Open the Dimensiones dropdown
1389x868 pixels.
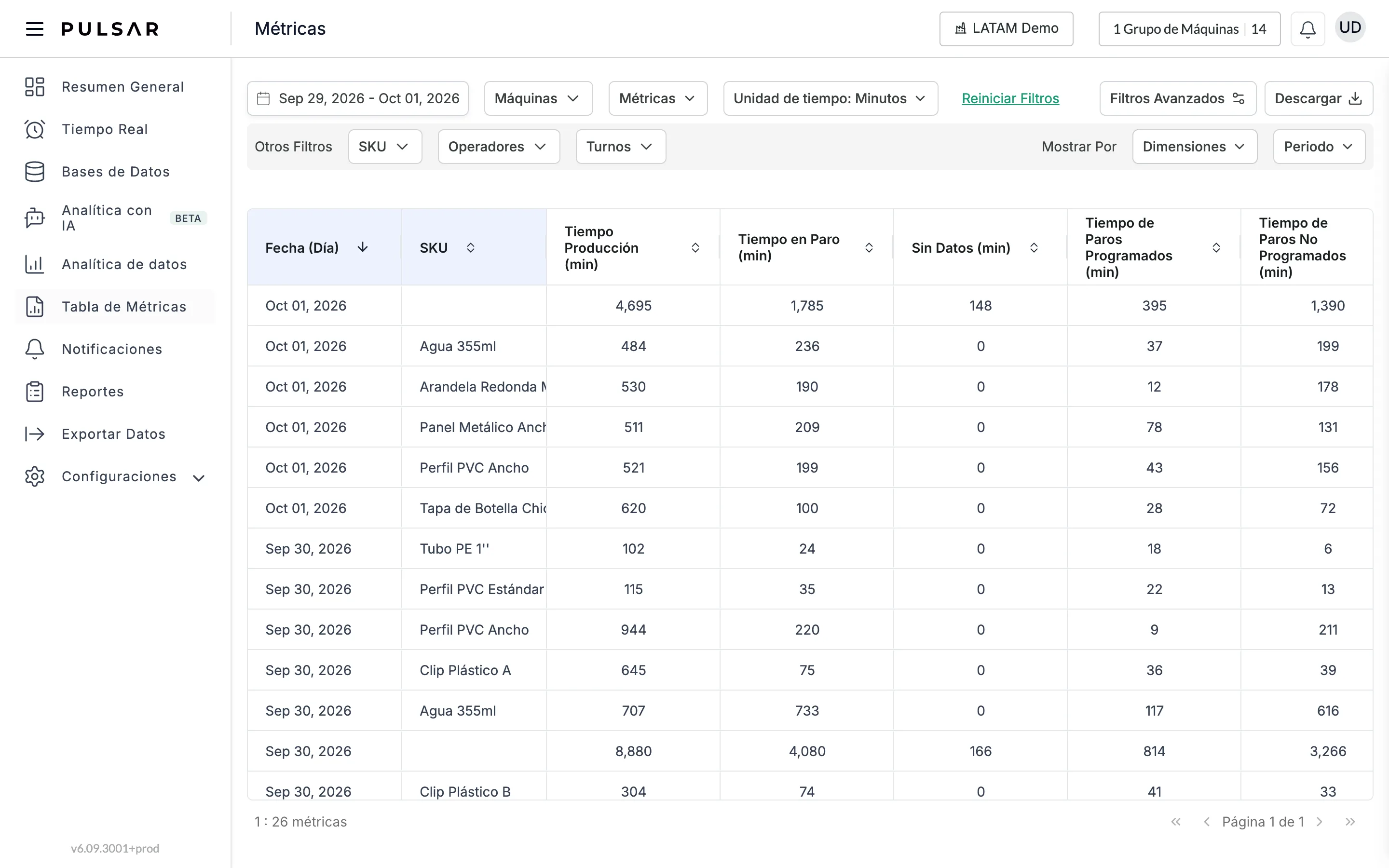point(1195,147)
